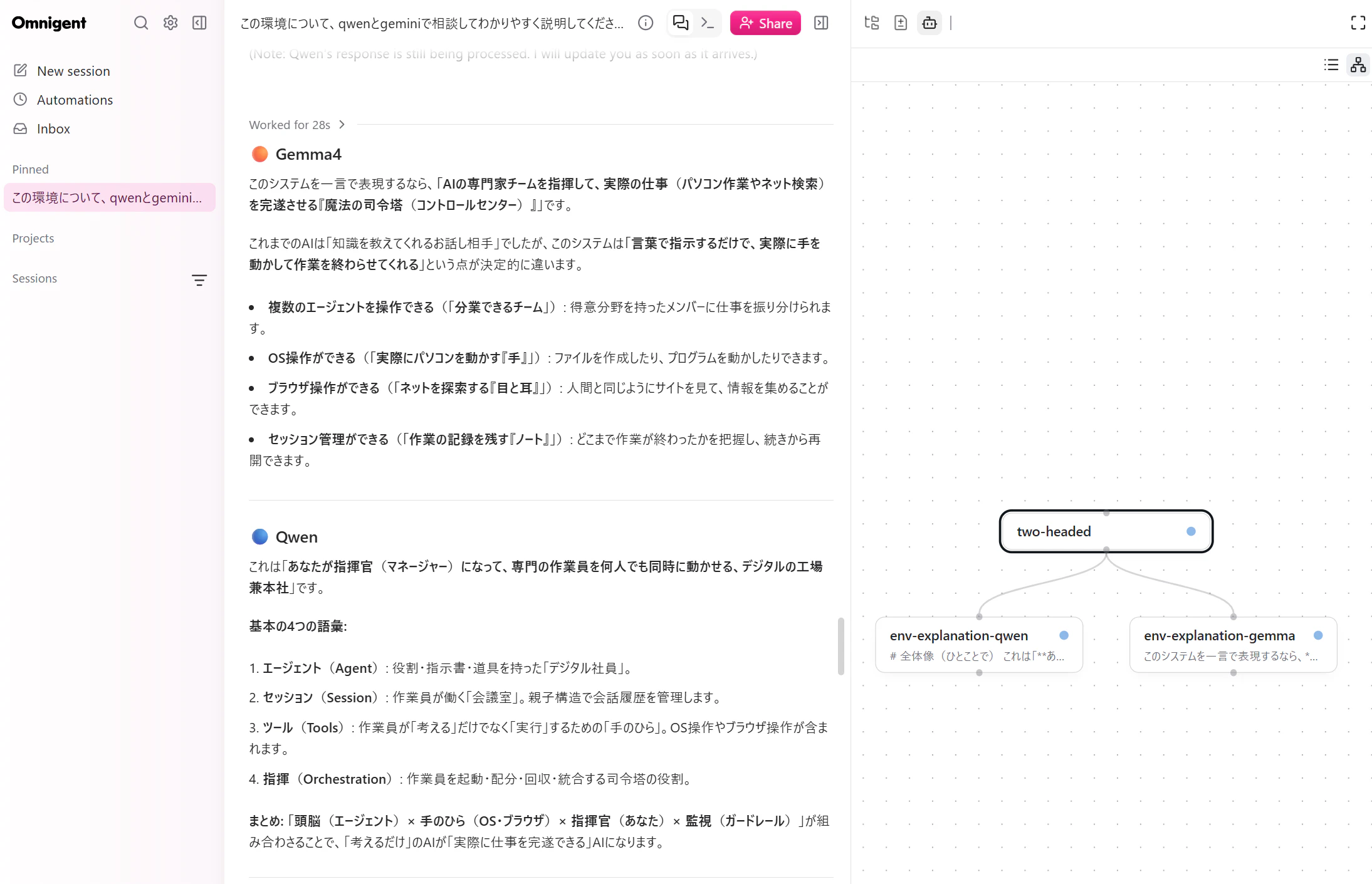Open the document changes icon in right panel
Viewport: 1372px width, 884px height.
coord(901,23)
